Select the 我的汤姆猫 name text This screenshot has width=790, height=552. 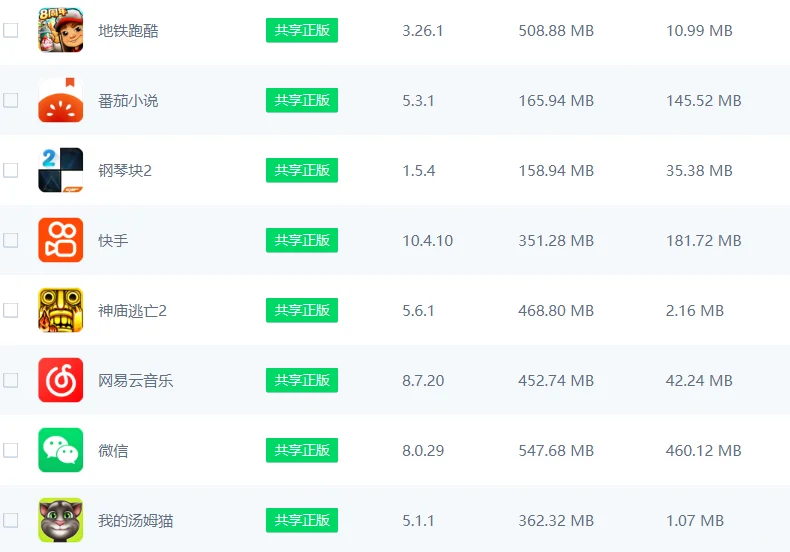point(136,521)
